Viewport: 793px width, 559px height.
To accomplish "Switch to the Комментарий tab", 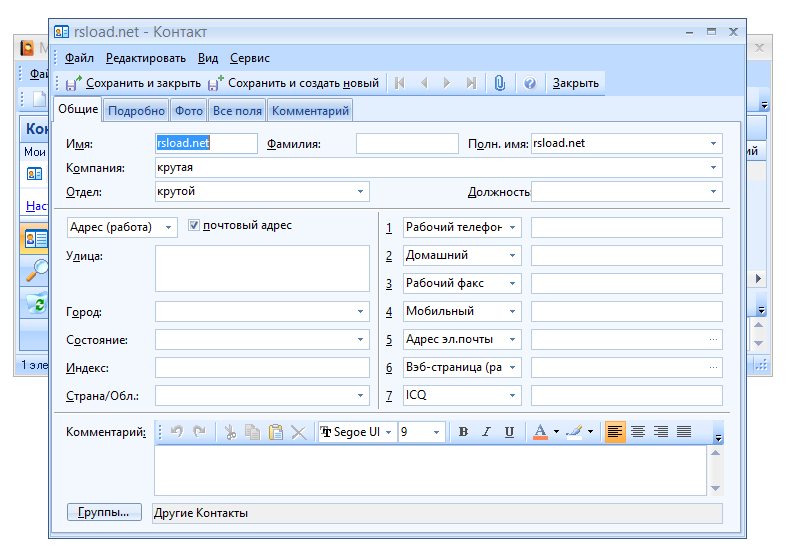I will click(x=311, y=111).
